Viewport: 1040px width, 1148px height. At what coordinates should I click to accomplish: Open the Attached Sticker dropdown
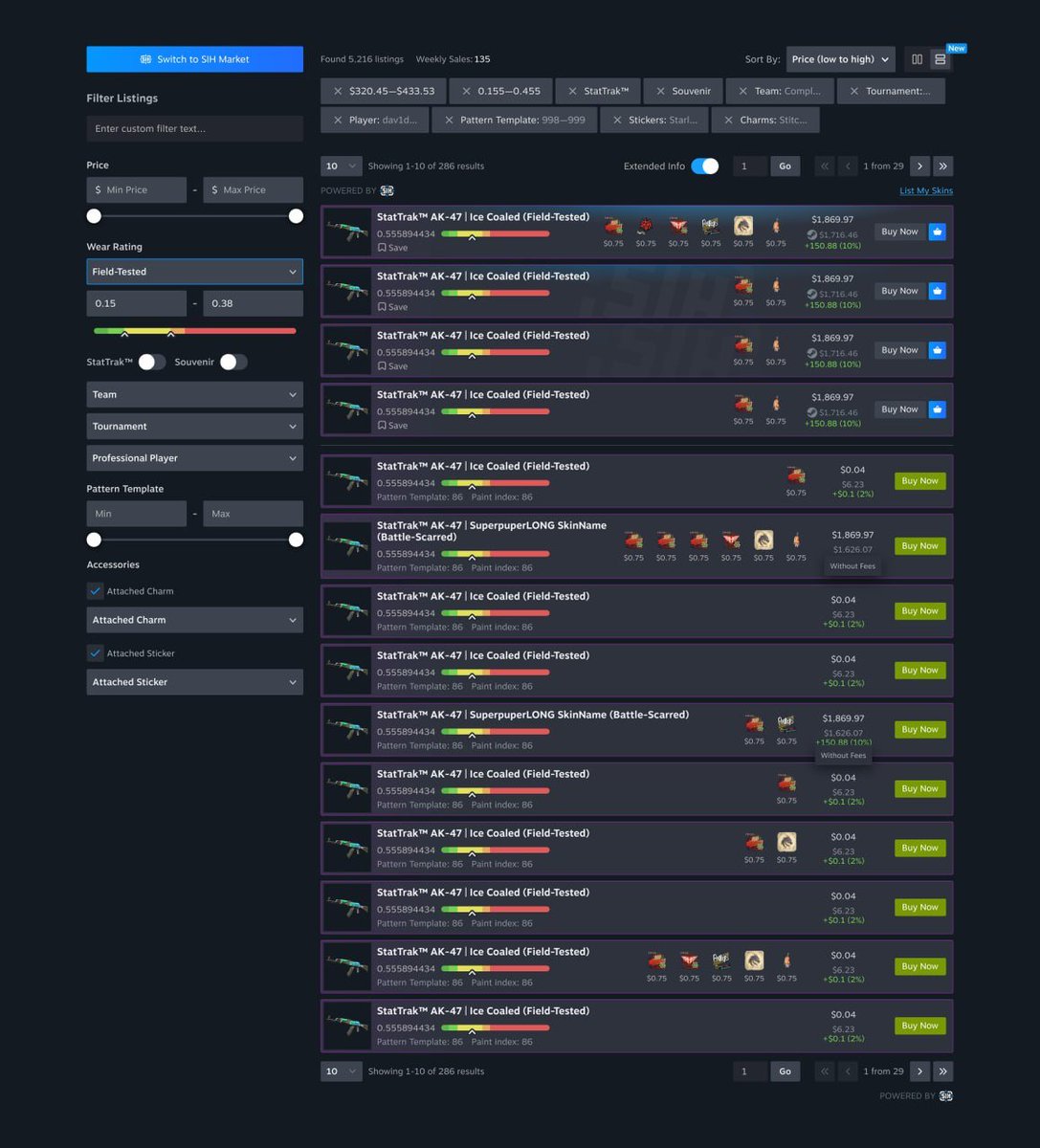194,682
